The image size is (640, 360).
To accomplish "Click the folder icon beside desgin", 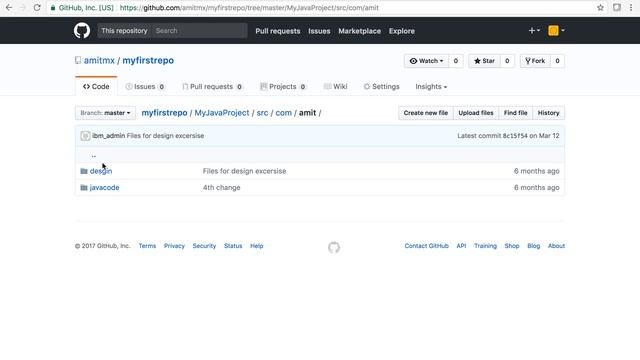I will pos(84,171).
